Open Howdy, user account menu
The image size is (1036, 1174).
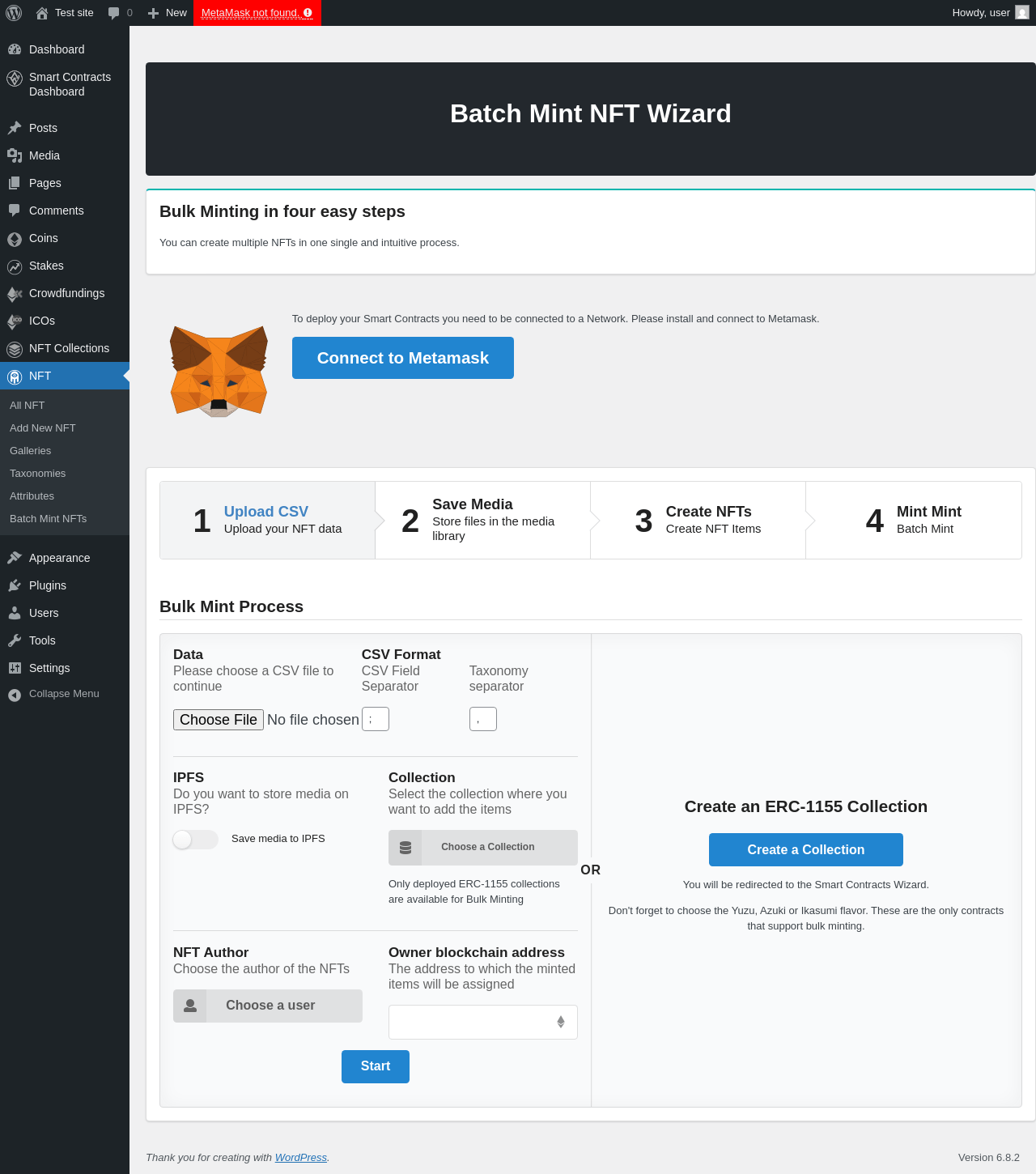(990, 13)
